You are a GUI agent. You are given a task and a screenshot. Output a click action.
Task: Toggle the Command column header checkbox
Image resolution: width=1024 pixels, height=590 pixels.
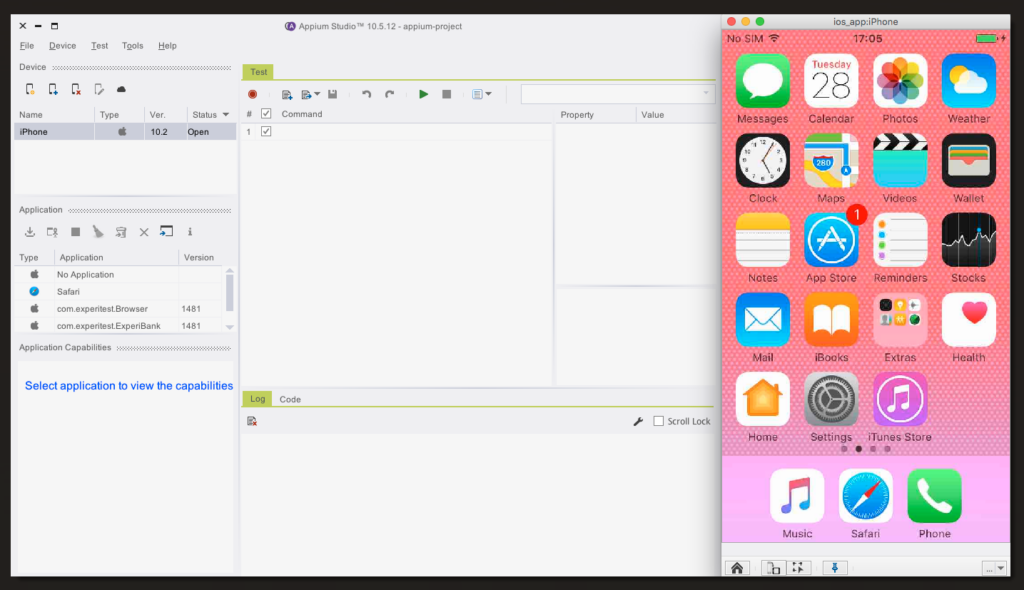(x=266, y=114)
